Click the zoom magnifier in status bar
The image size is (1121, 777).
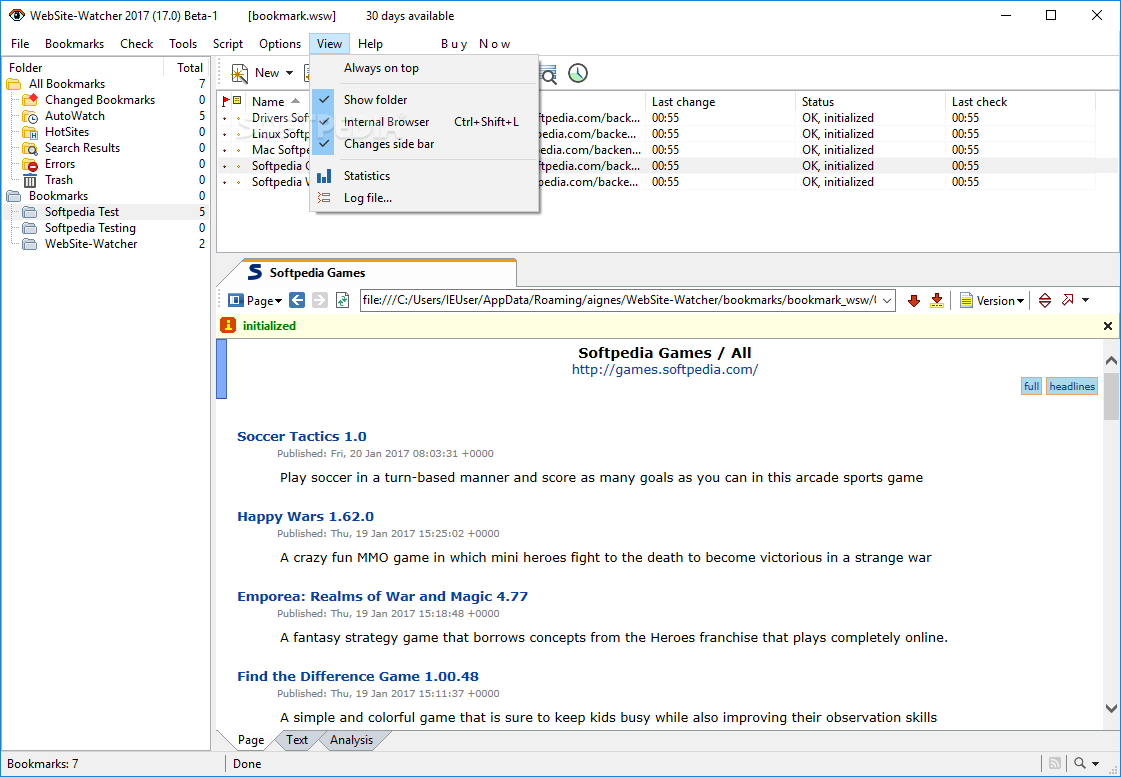1080,763
